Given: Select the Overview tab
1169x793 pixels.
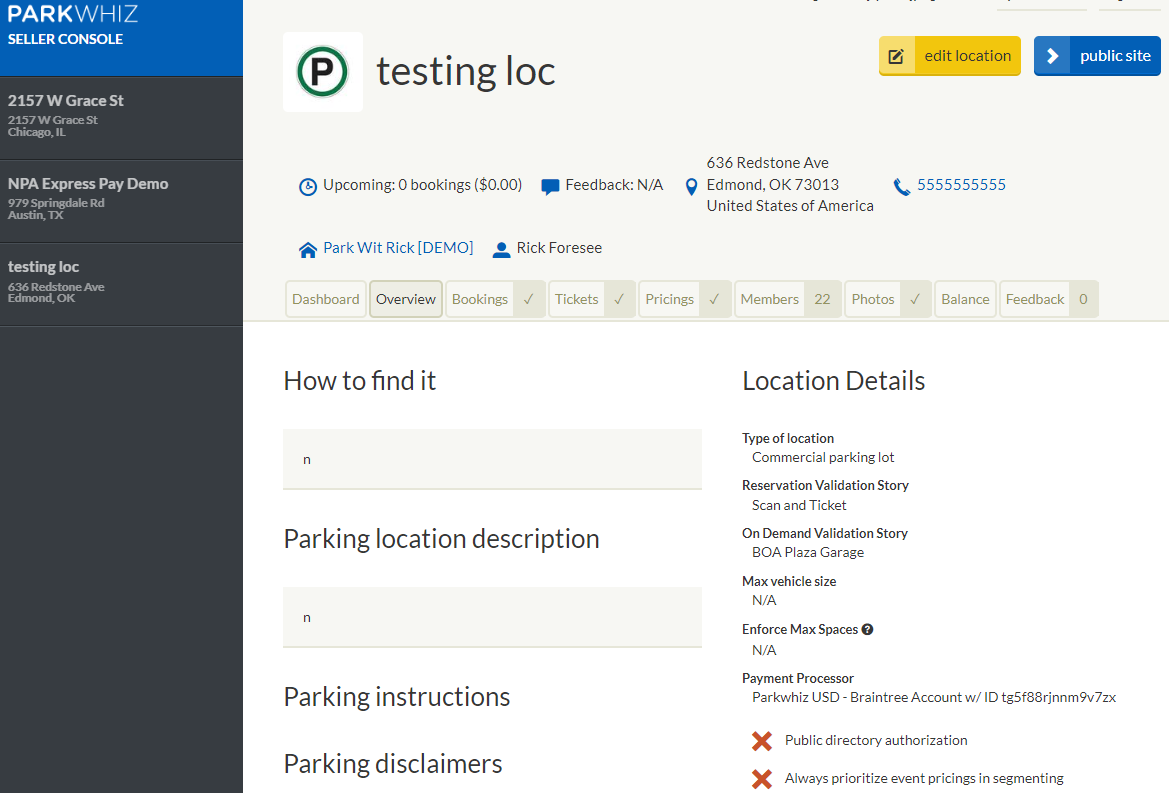Looking at the screenshot, I should click(406, 299).
